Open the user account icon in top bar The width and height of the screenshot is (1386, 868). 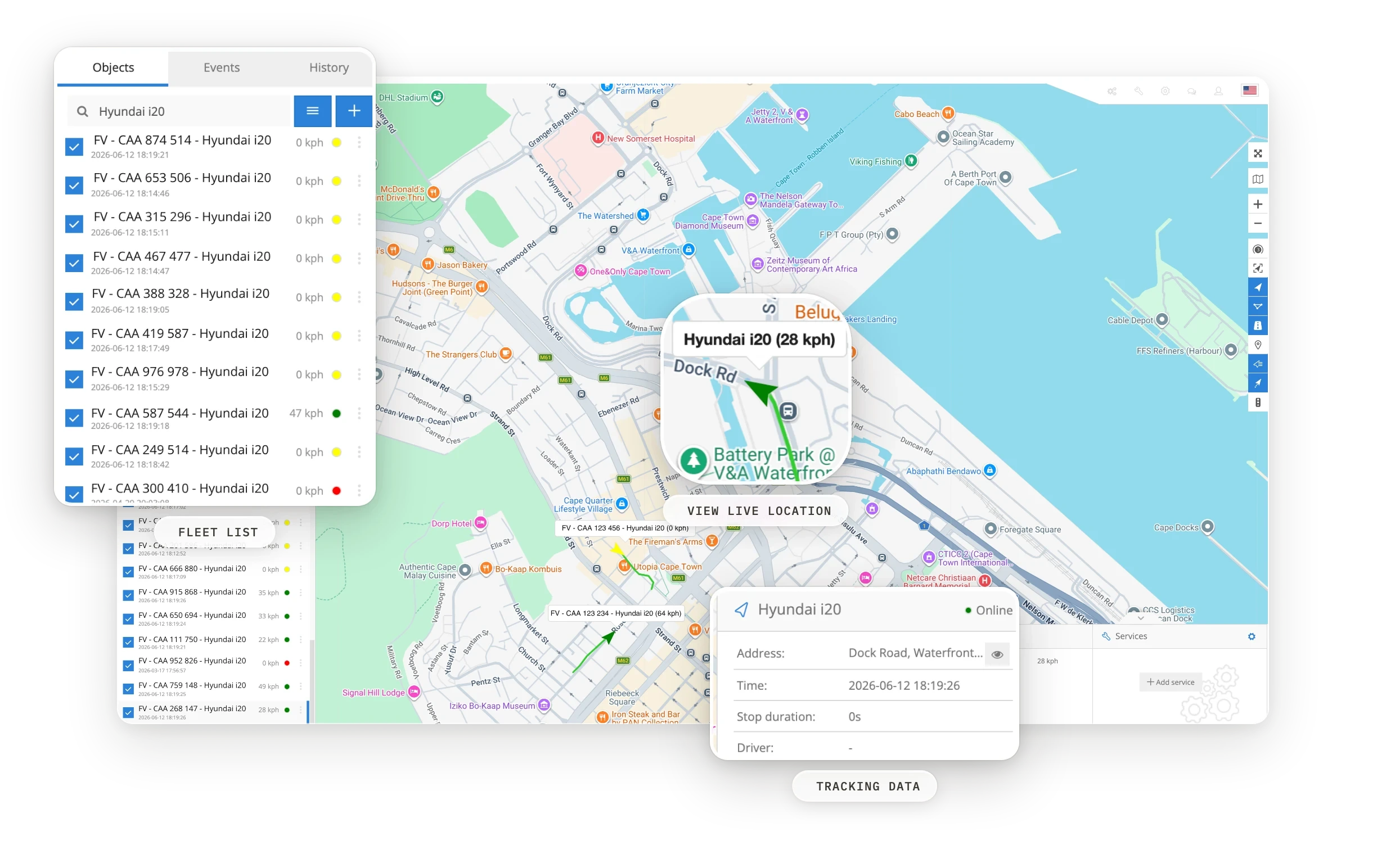[x=1217, y=91]
